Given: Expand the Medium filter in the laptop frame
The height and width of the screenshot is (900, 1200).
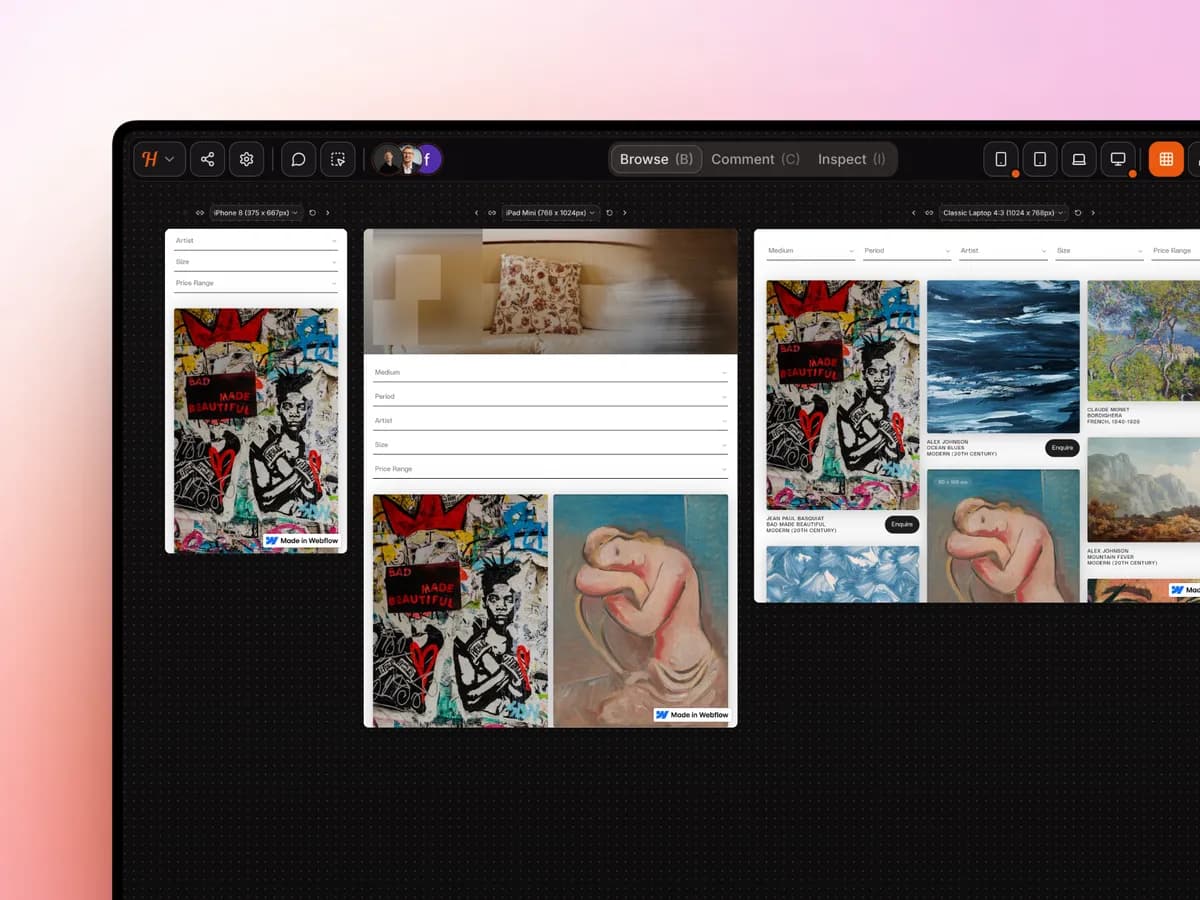Looking at the screenshot, I should [x=811, y=251].
